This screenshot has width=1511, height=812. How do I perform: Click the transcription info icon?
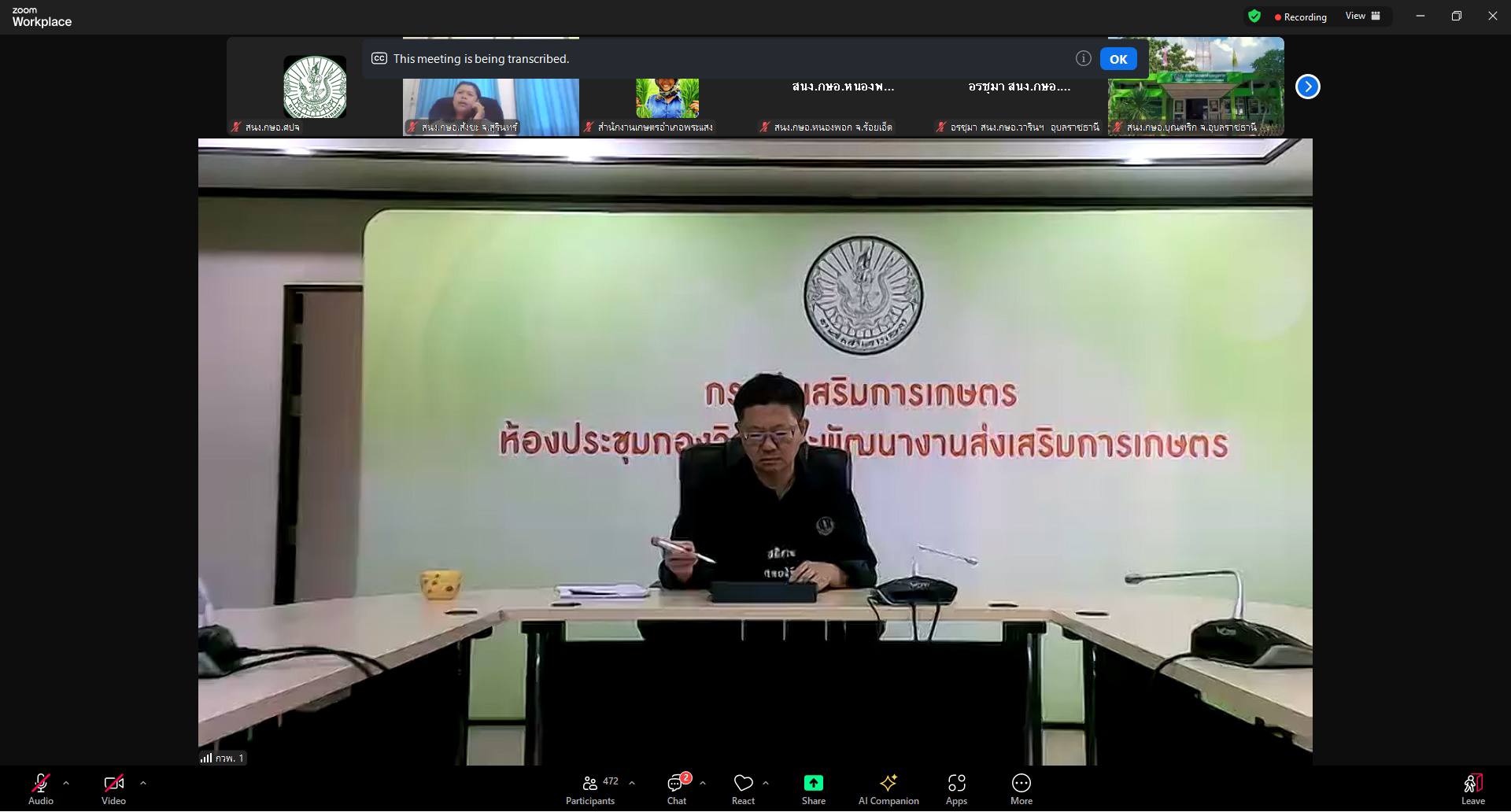click(x=1083, y=58)
